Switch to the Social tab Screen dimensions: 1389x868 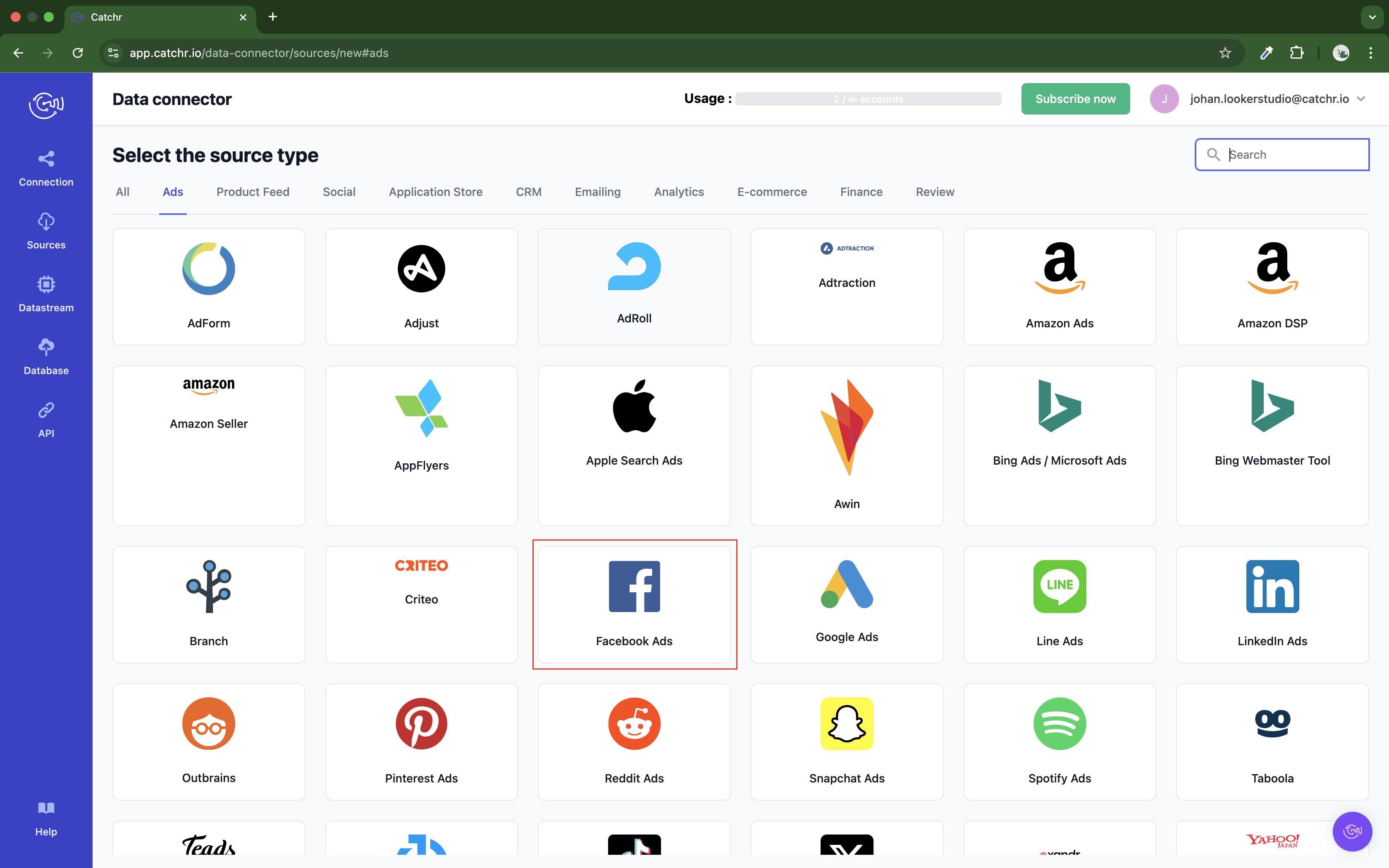339,192
